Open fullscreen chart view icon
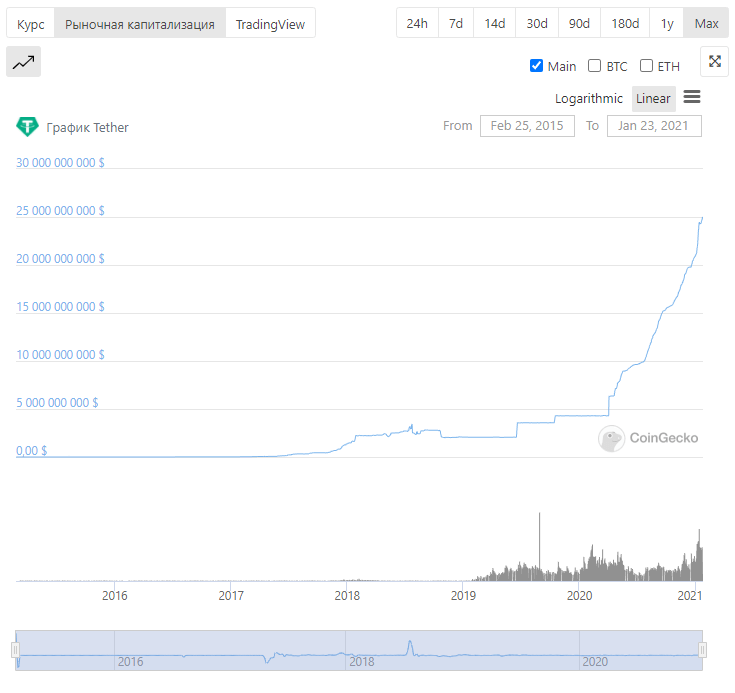The width and height of the screenshot is (735, 693). (x=714, y=61)
